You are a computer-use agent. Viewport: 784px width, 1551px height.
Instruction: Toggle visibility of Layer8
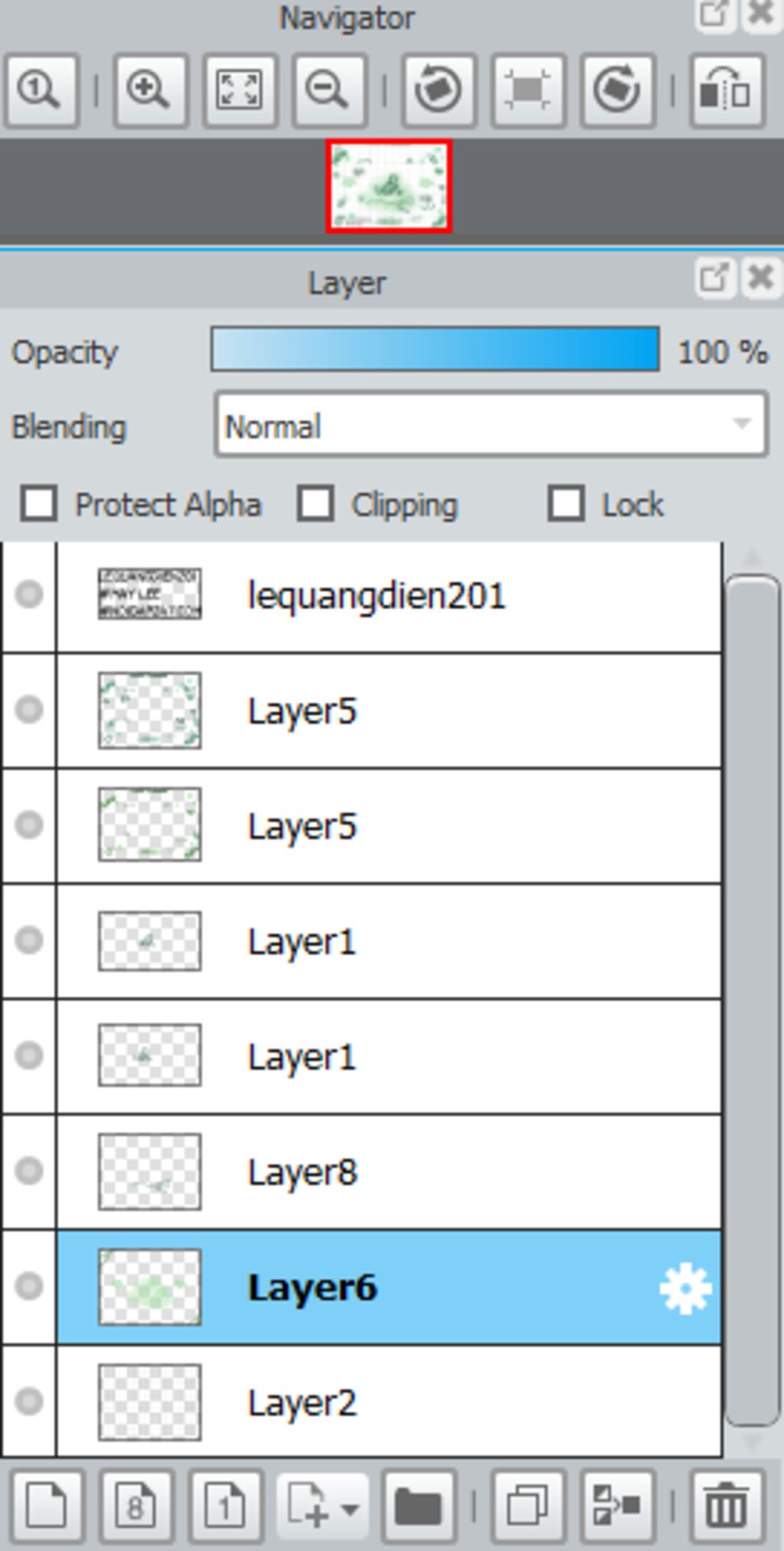click(x=29, y=1171)
